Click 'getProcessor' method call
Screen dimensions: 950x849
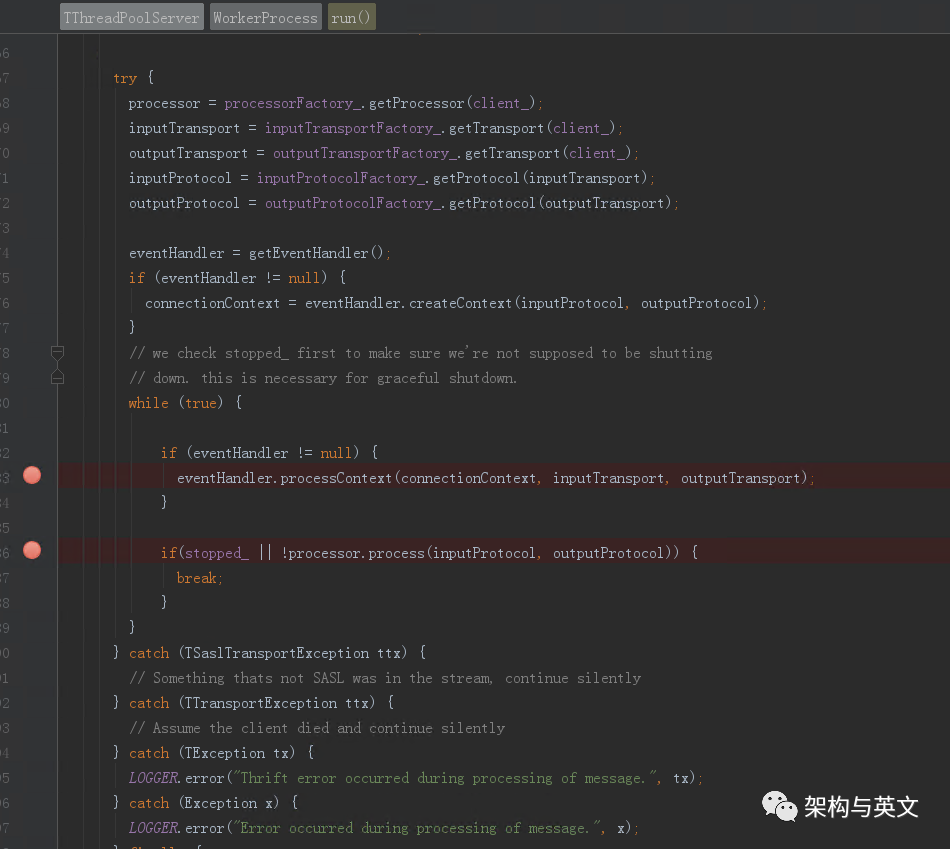click(417, 103)
